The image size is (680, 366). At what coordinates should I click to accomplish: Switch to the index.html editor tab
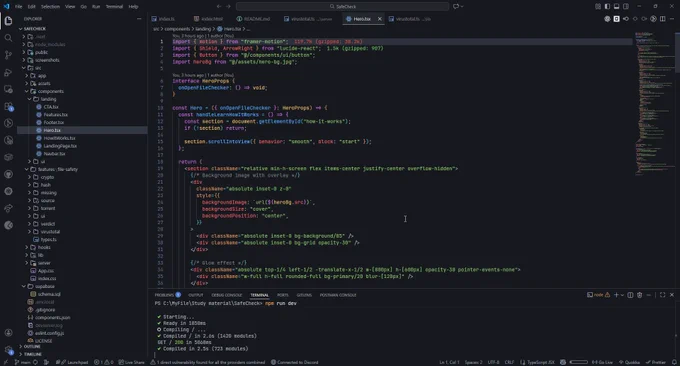click(x=209, y=19)
